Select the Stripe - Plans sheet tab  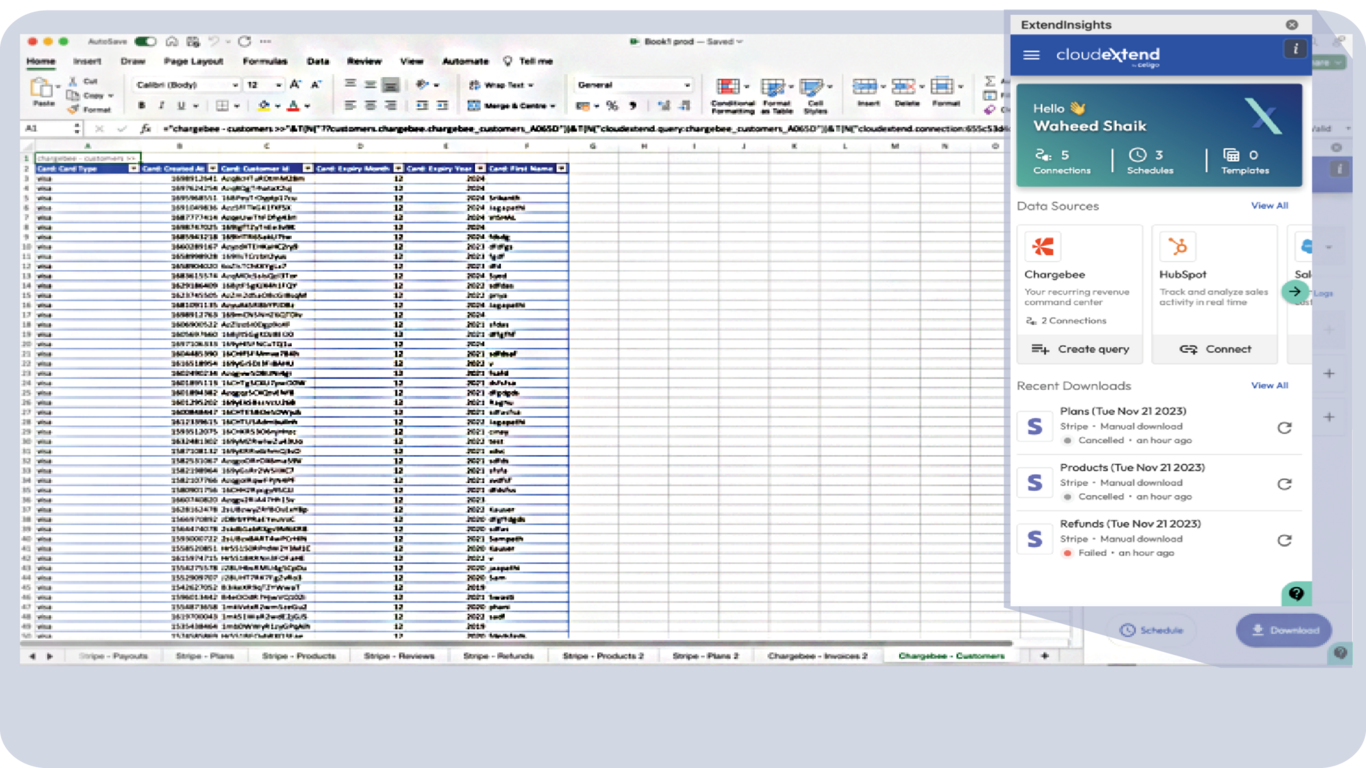coord(204,656)
